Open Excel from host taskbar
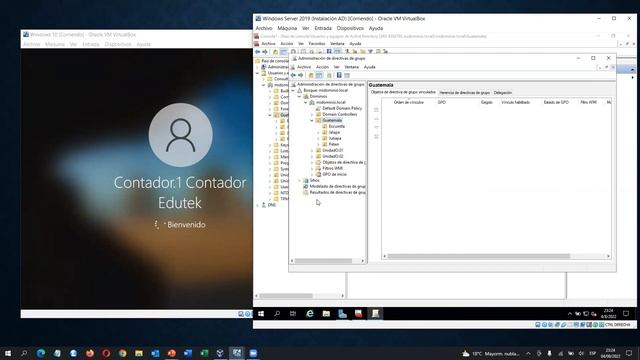 [204, 353]
